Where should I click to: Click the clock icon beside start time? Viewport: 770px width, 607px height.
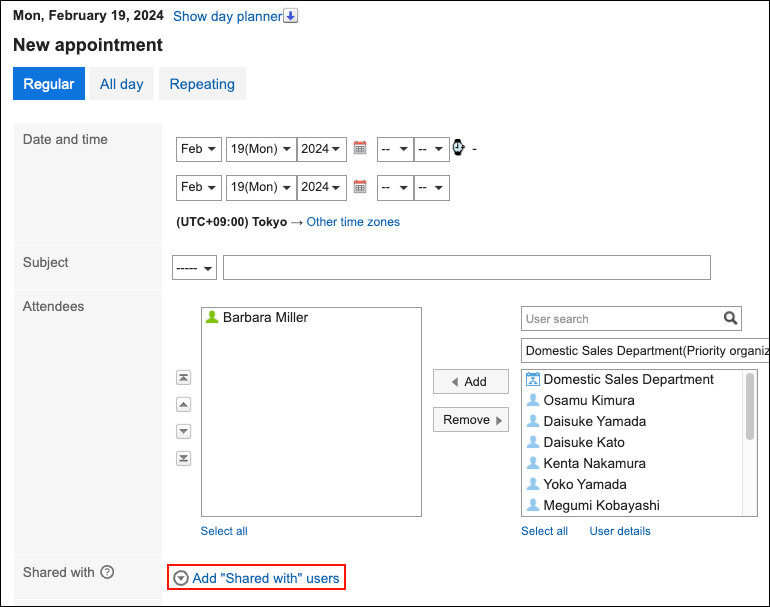(458, 147)
